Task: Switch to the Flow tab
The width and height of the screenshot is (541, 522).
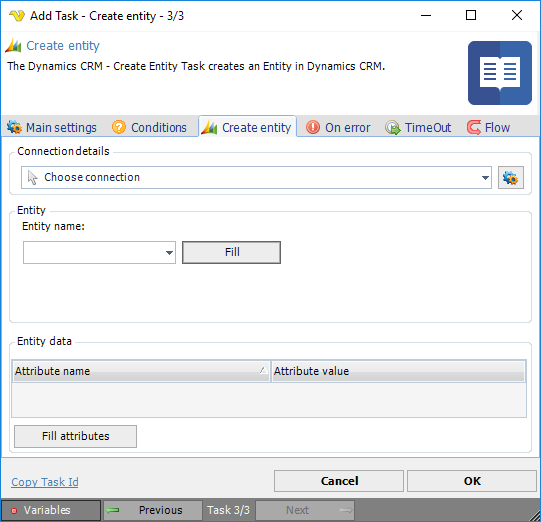Action: coord(488,128)
